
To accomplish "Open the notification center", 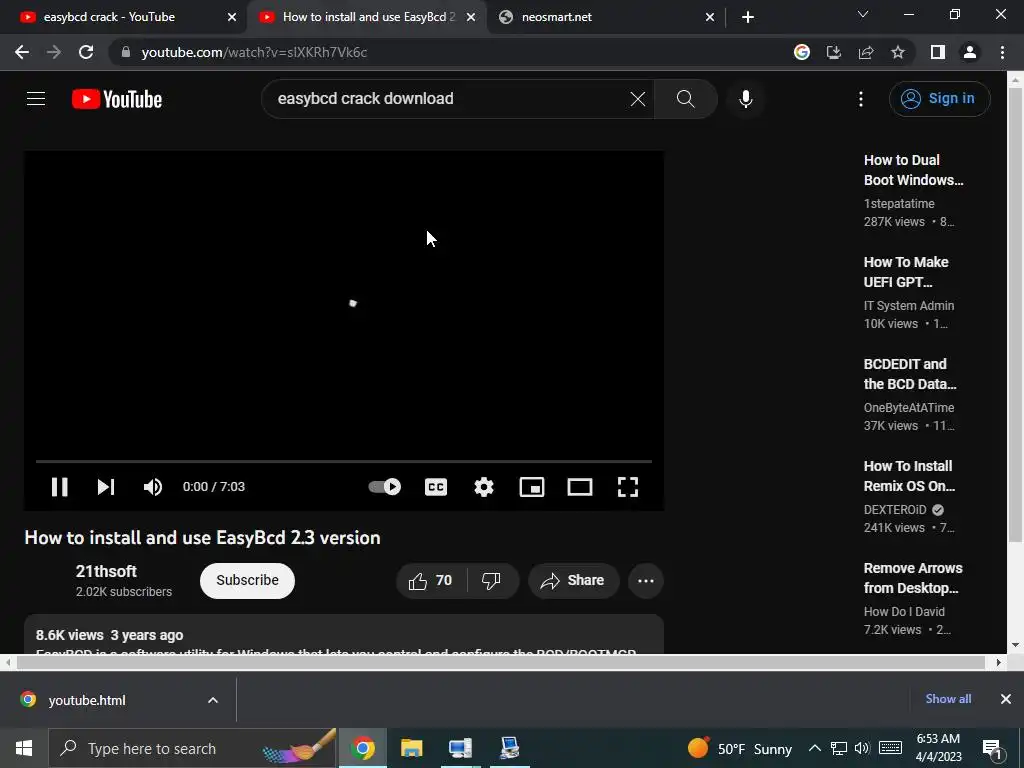I will [993, 748].
